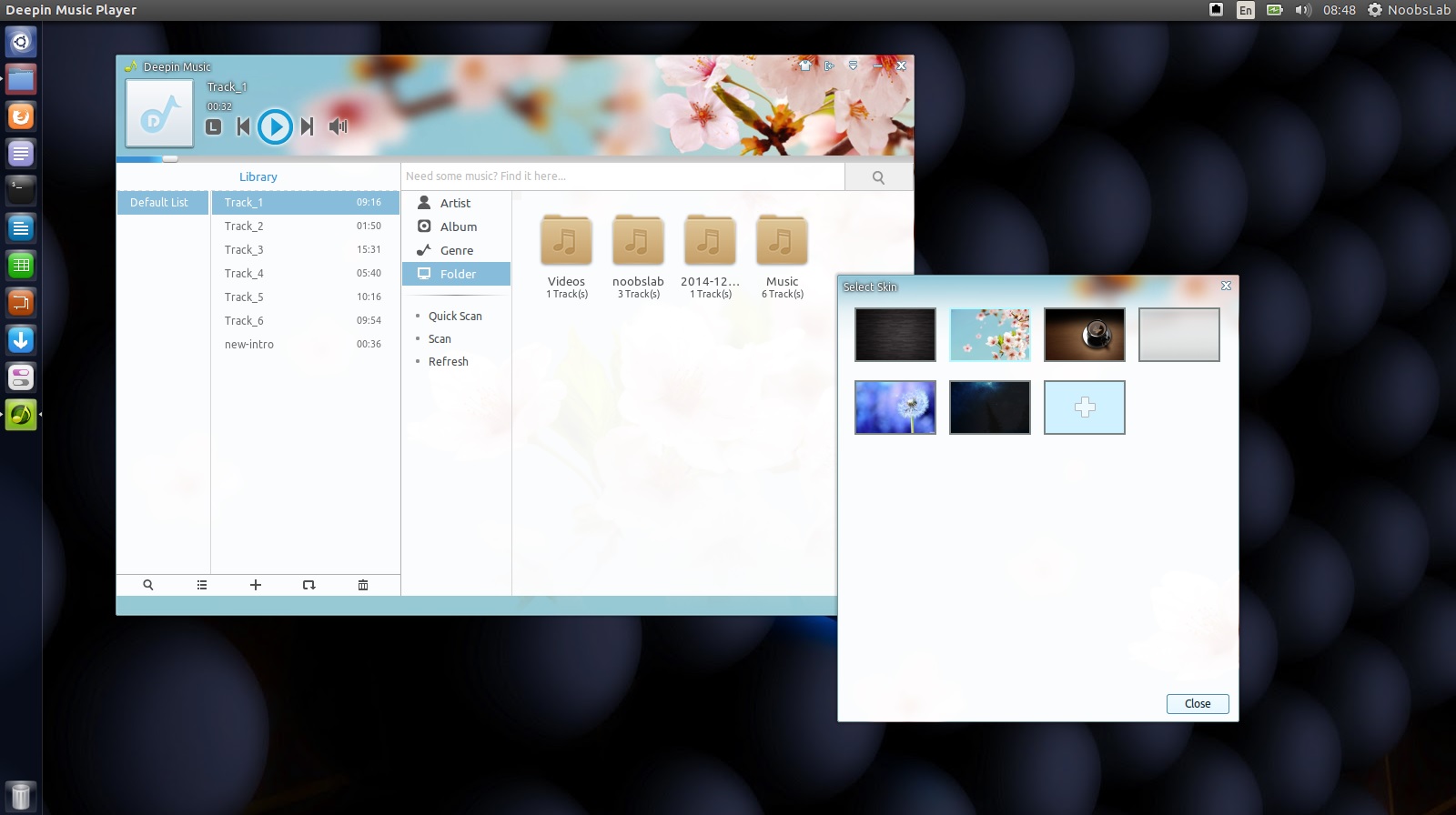Switch to Genre view
The width and height of the screenshot is (1456, 815).
pos(456,250)
